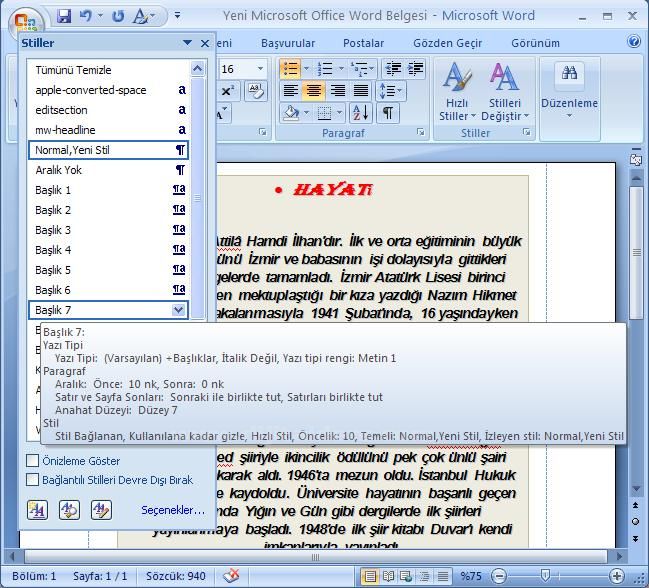Save the document with the floppy icon

pyautogui.click(x=64, y=16)
